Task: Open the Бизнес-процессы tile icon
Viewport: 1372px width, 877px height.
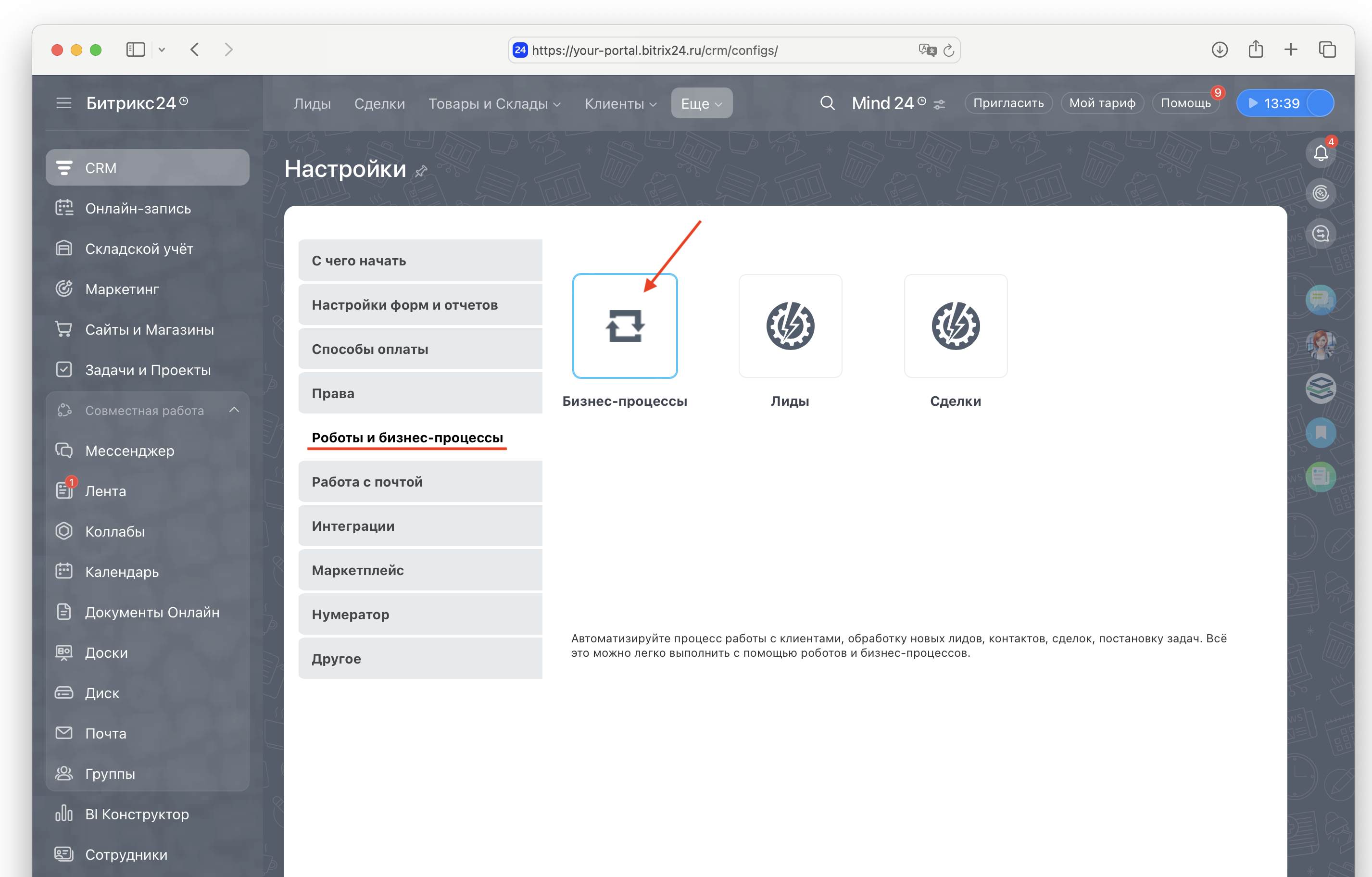Action: tap(625, 326)
